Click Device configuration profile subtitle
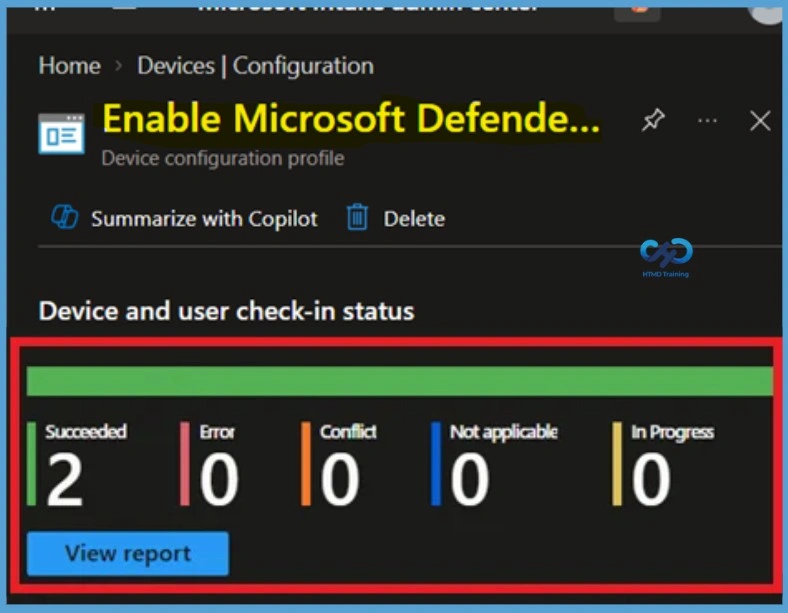 pyautogui.click(x=223, y=158)
